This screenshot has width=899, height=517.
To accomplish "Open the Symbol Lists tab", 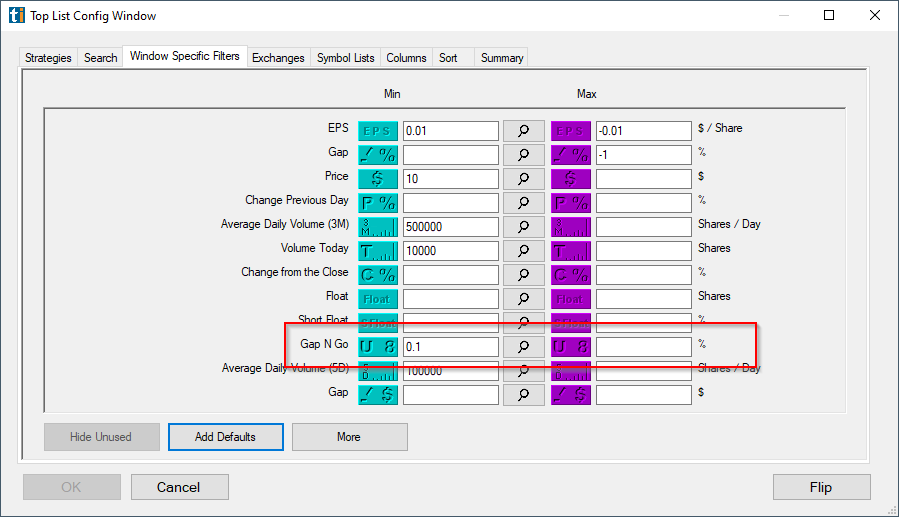I will 346,58.
